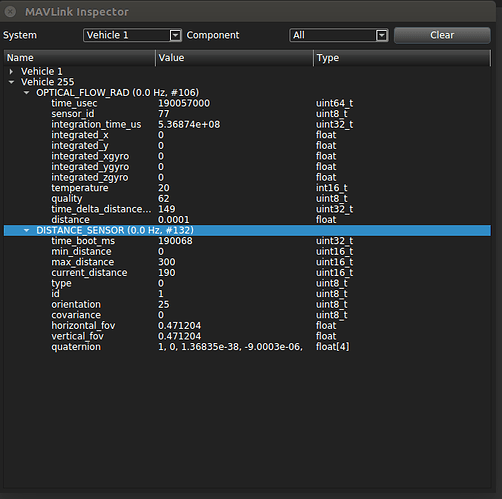Select the quaternion field row
Image resolution: width=502 pixels, height=499 pixels.
tap(247, 347)
